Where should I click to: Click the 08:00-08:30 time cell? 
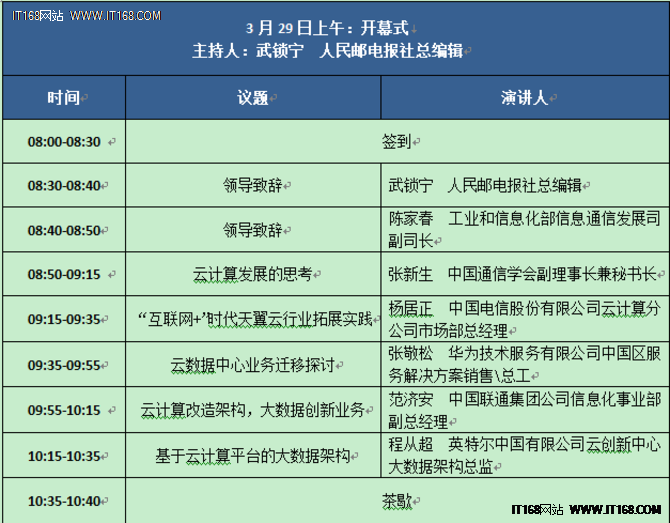point(64,142)
